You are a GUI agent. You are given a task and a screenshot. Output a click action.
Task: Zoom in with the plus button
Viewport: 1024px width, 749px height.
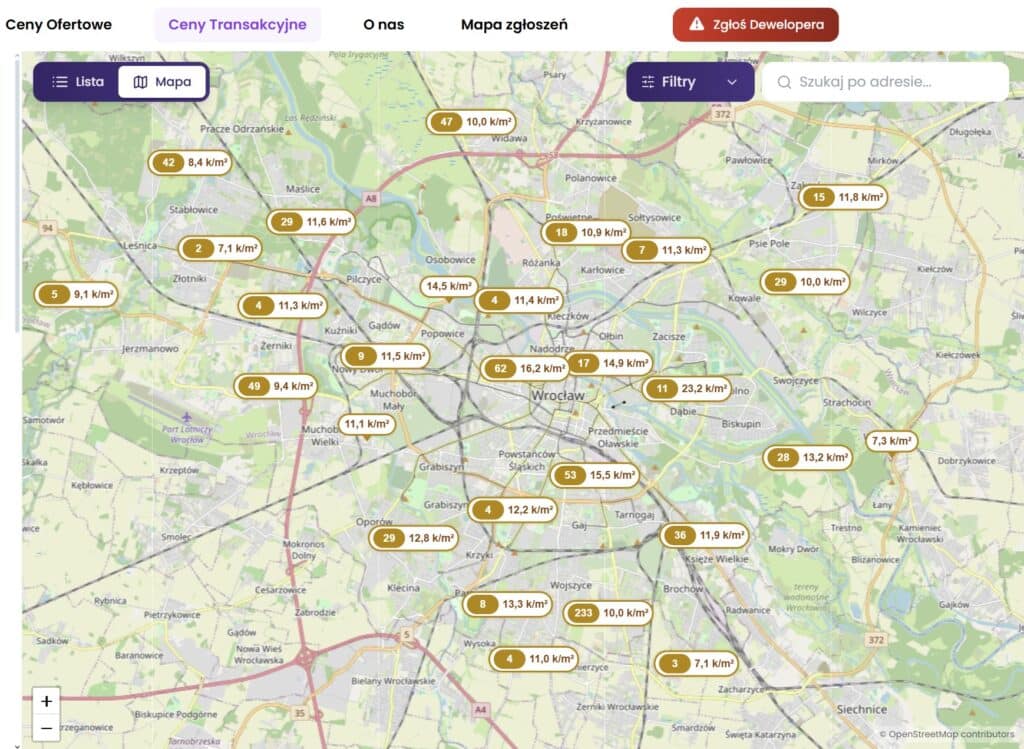[46, 701]
